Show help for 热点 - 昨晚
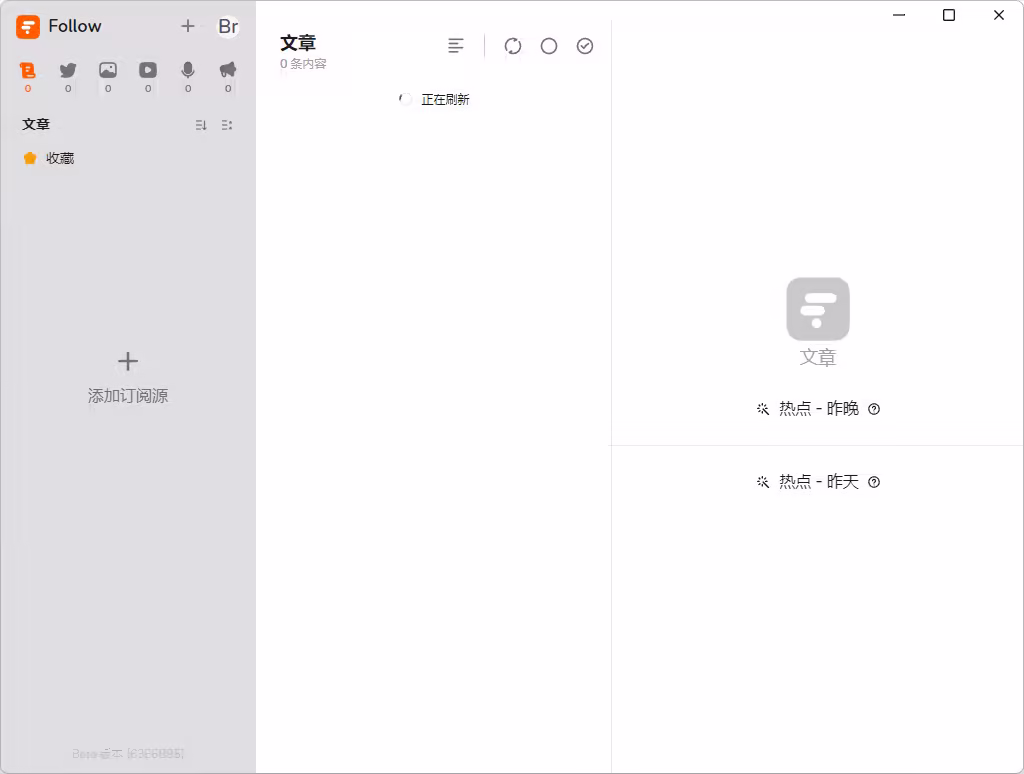Screen dimensions: 1024x774 point(874,409)
